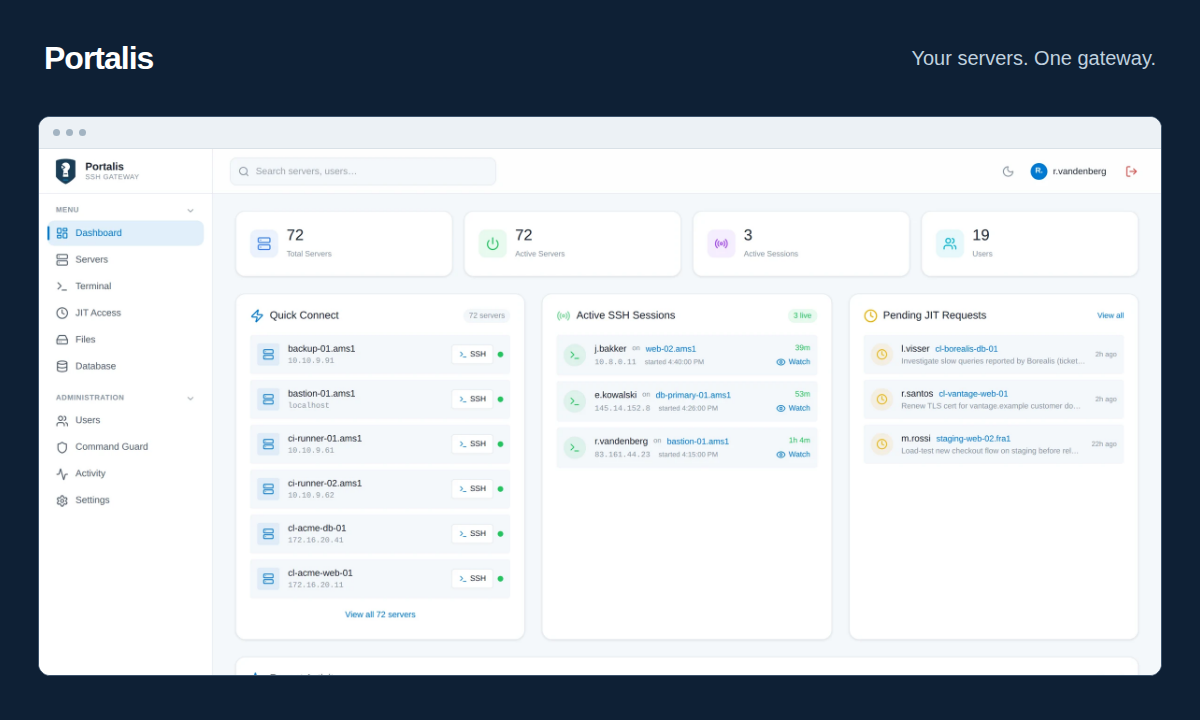Open bastion-01.ams1 link in sessions
Image resolution: width=1200 pixels, height=720 pixels.
tap(698, 441)
